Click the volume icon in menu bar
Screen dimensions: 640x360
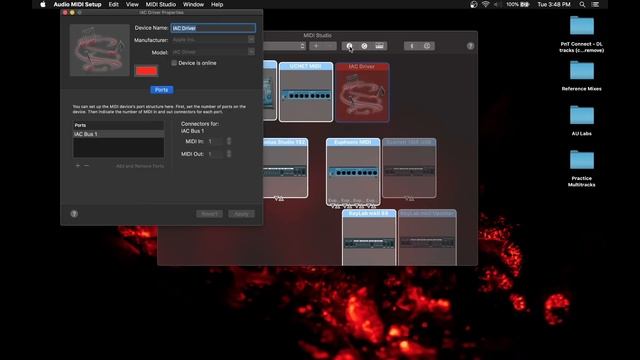tap(497, 4)
